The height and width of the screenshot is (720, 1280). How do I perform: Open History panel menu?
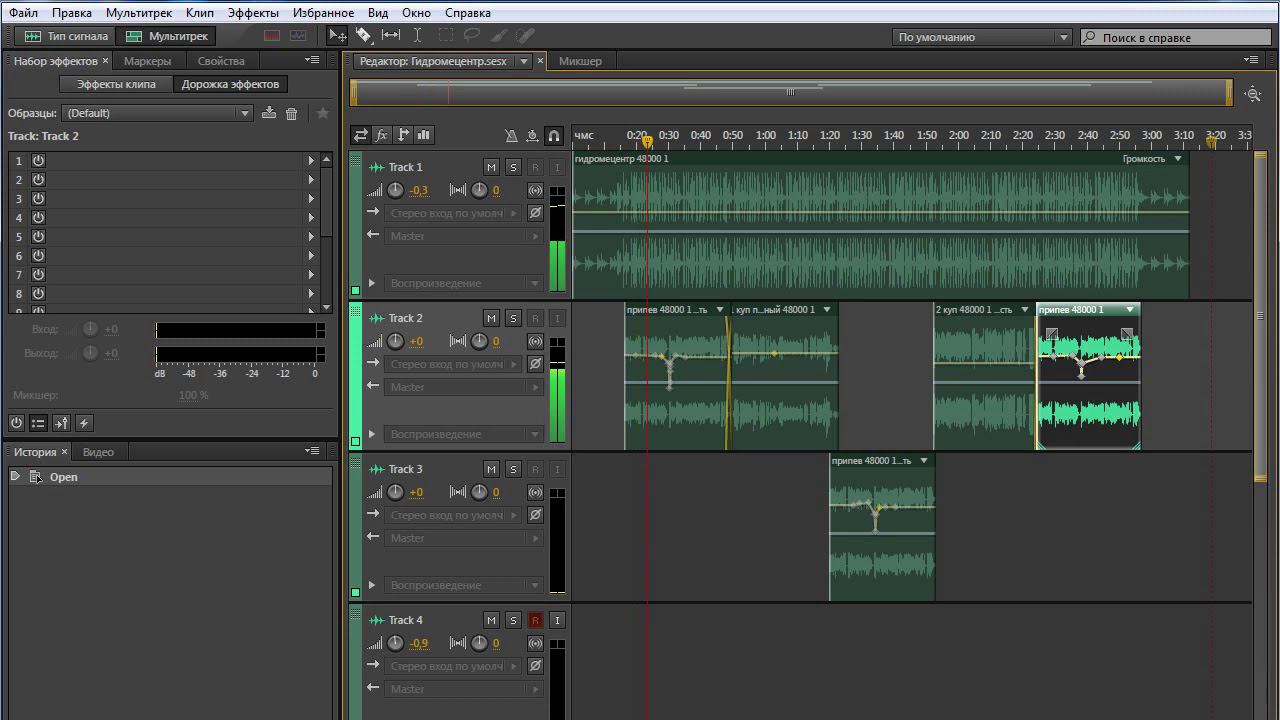tap(312, 452)
